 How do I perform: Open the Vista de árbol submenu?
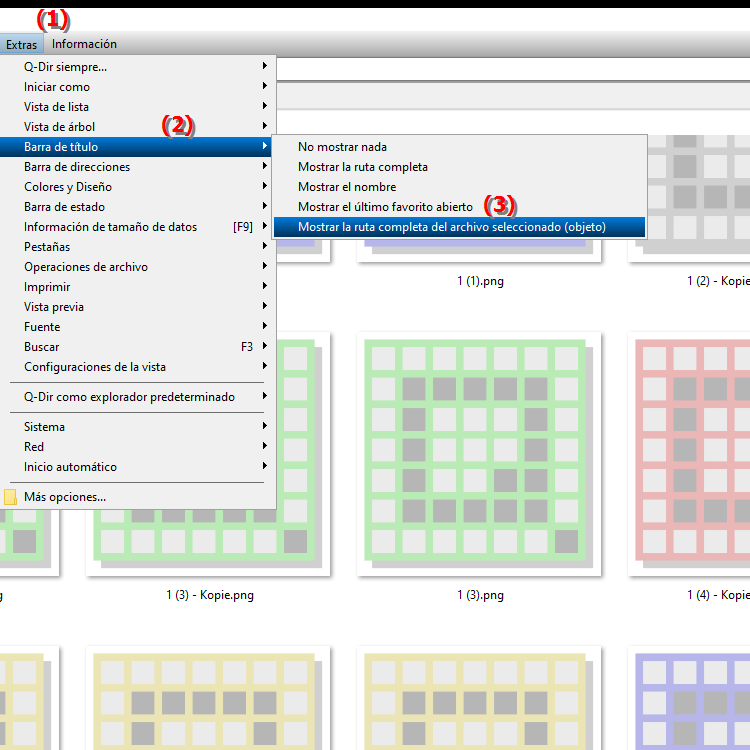(x=138, y=127)
